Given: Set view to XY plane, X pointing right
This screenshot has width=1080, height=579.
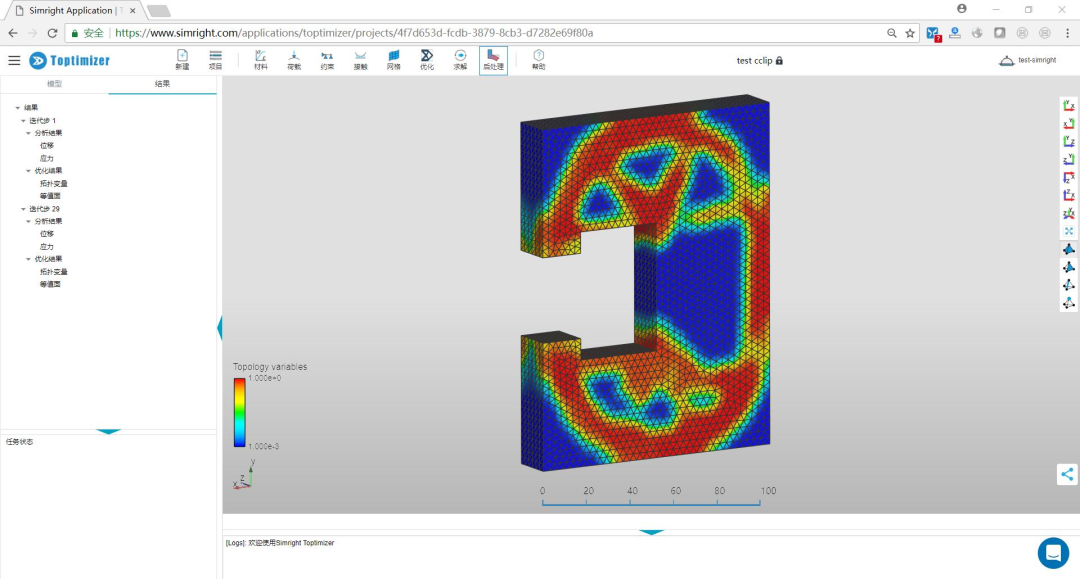Looking at the screenshot, I should [1068, 105].
